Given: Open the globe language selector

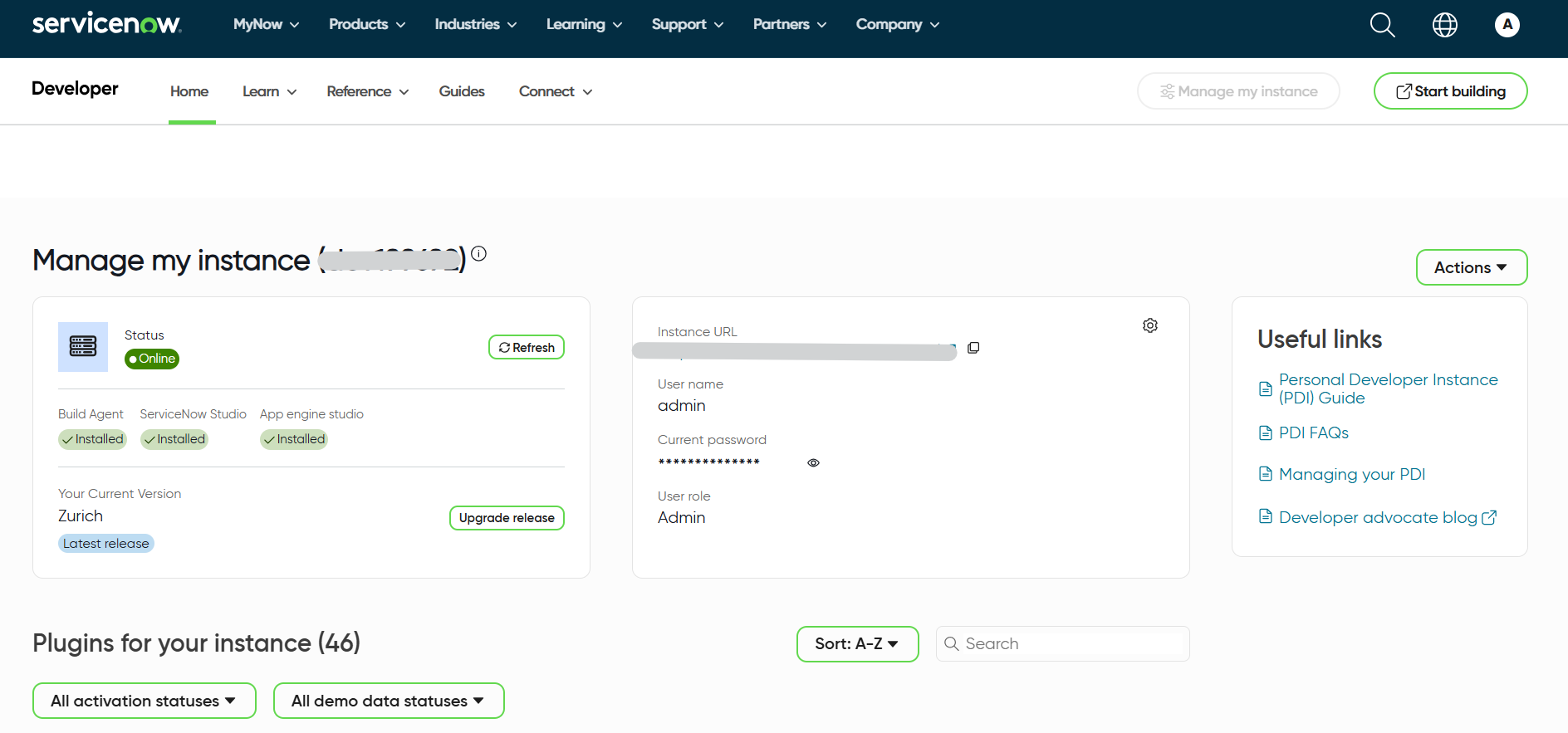Looking at the screenshot, I should 1445,25.
